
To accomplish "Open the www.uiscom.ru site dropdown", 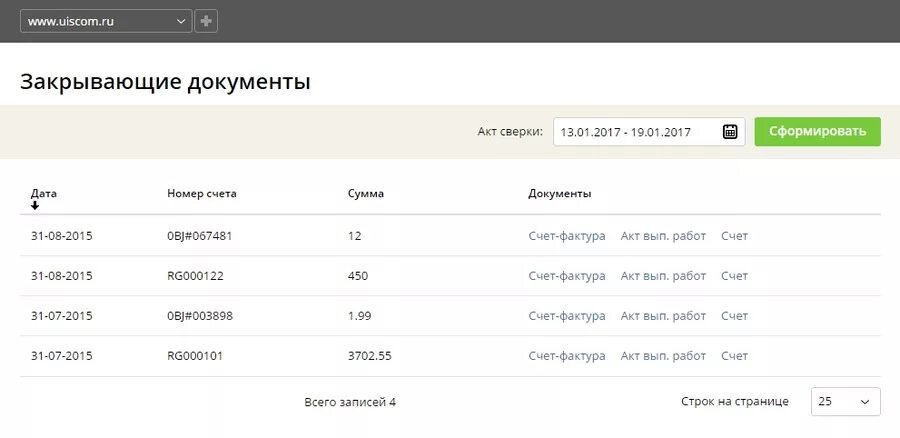I will coord(106,21).
